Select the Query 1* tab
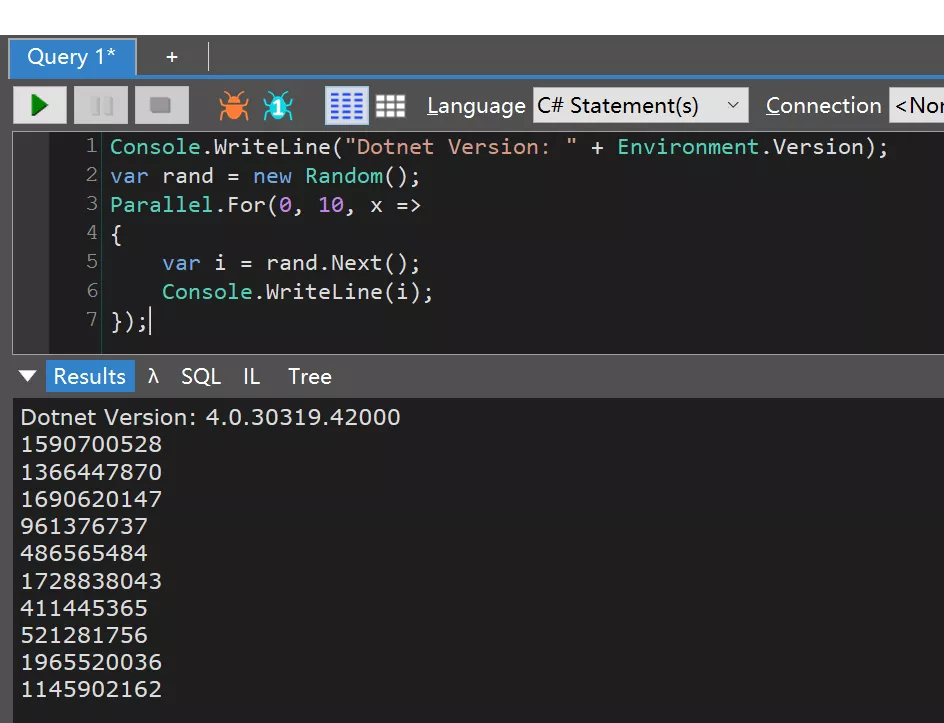The height and width of the screenshot is (723, 944). (72, 57)
